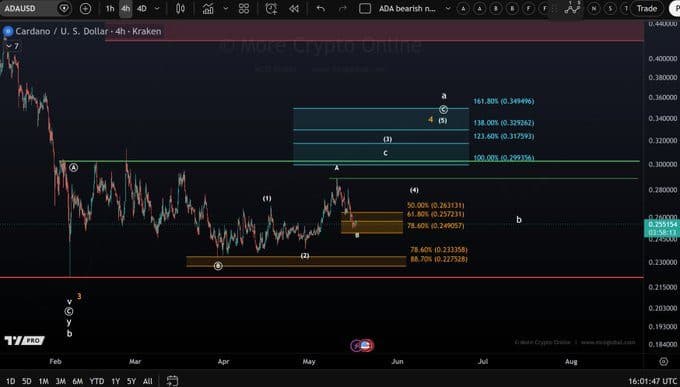Start bar replay with rewind icon
Screen dimensions: 680x387
coord(294,9)
